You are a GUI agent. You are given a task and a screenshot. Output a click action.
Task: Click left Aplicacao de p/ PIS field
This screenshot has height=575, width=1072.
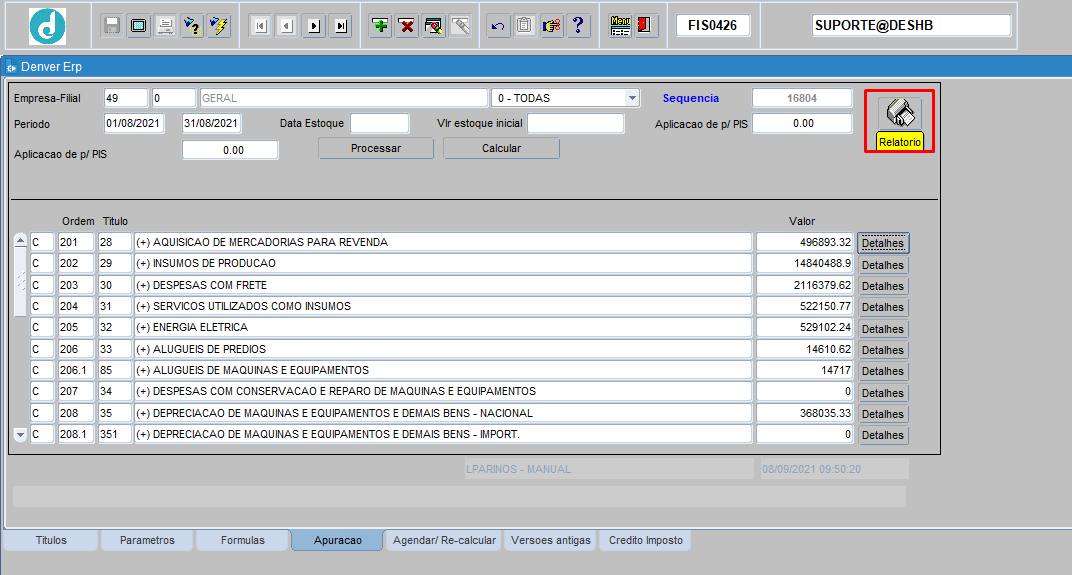pyautogui.click(x=230, y=150)
